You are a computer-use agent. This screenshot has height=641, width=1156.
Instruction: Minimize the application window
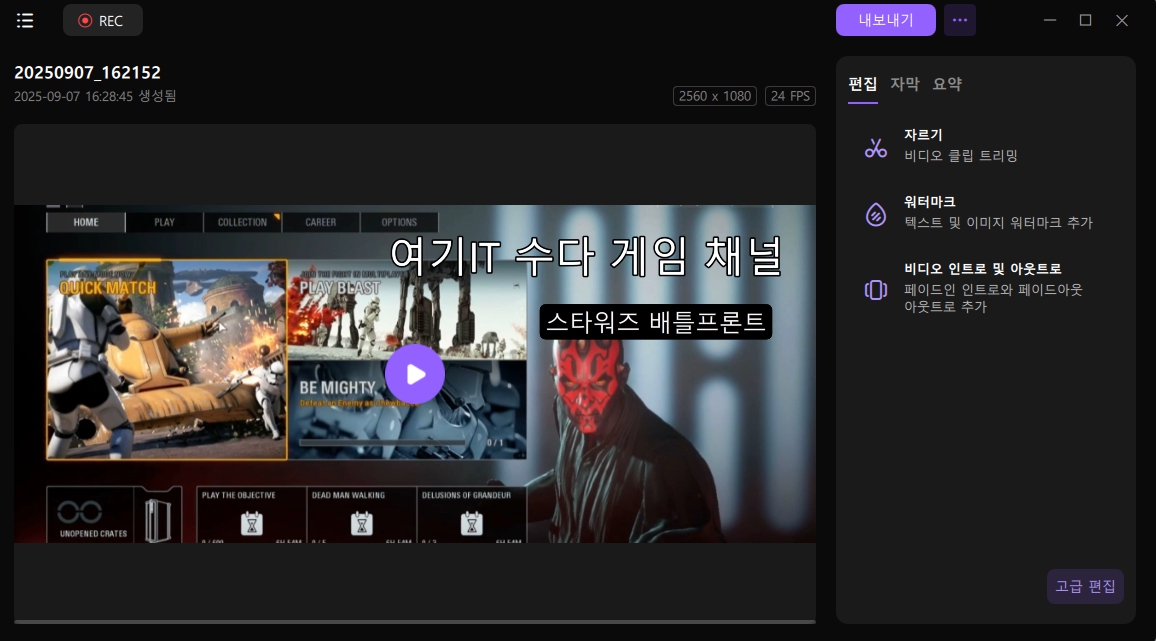[x=1050, y=21]
